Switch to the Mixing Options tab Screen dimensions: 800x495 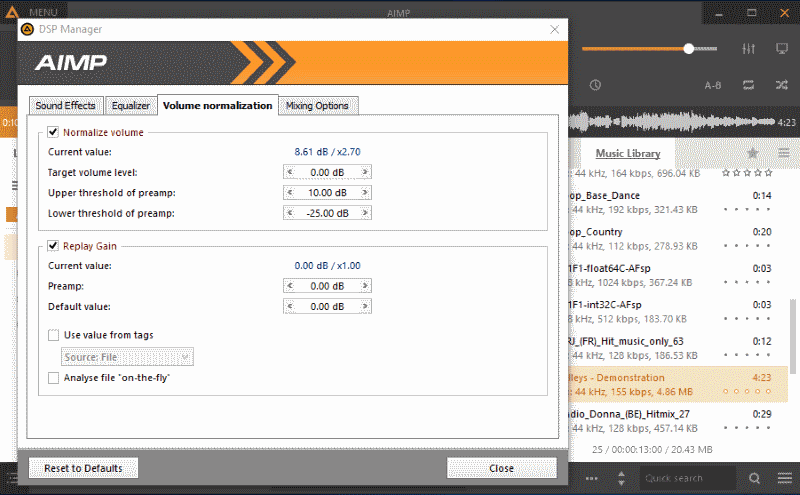[x=317, y=106]
